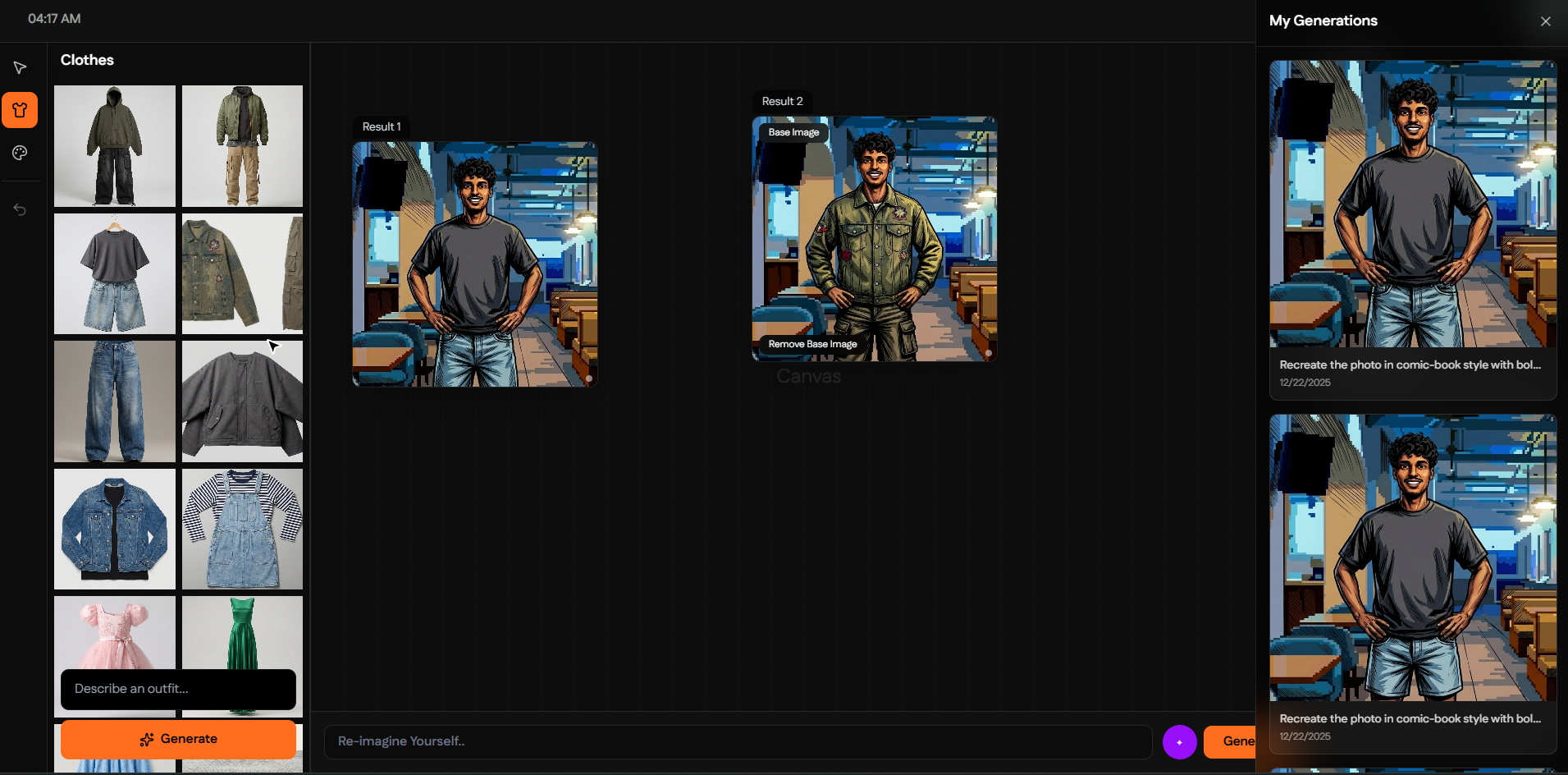This screenshot has width=1568, height=775.
Task: Click the first generation's comic-book prompt text
Action: (x=1410, y=365)
